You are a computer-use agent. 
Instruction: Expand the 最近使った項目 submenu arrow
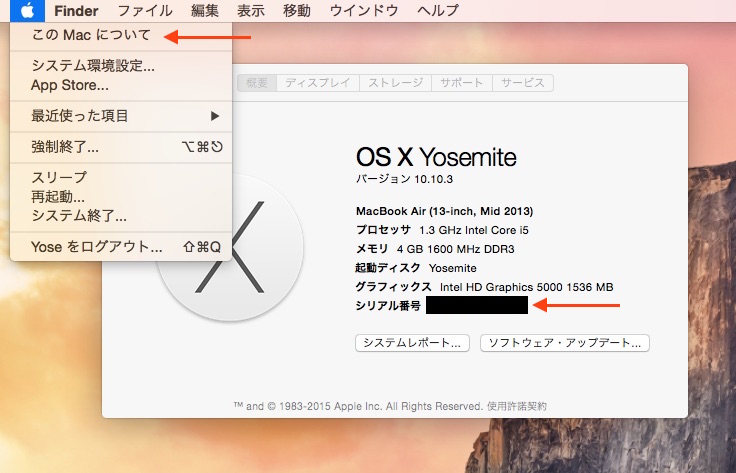pos(215,116)
